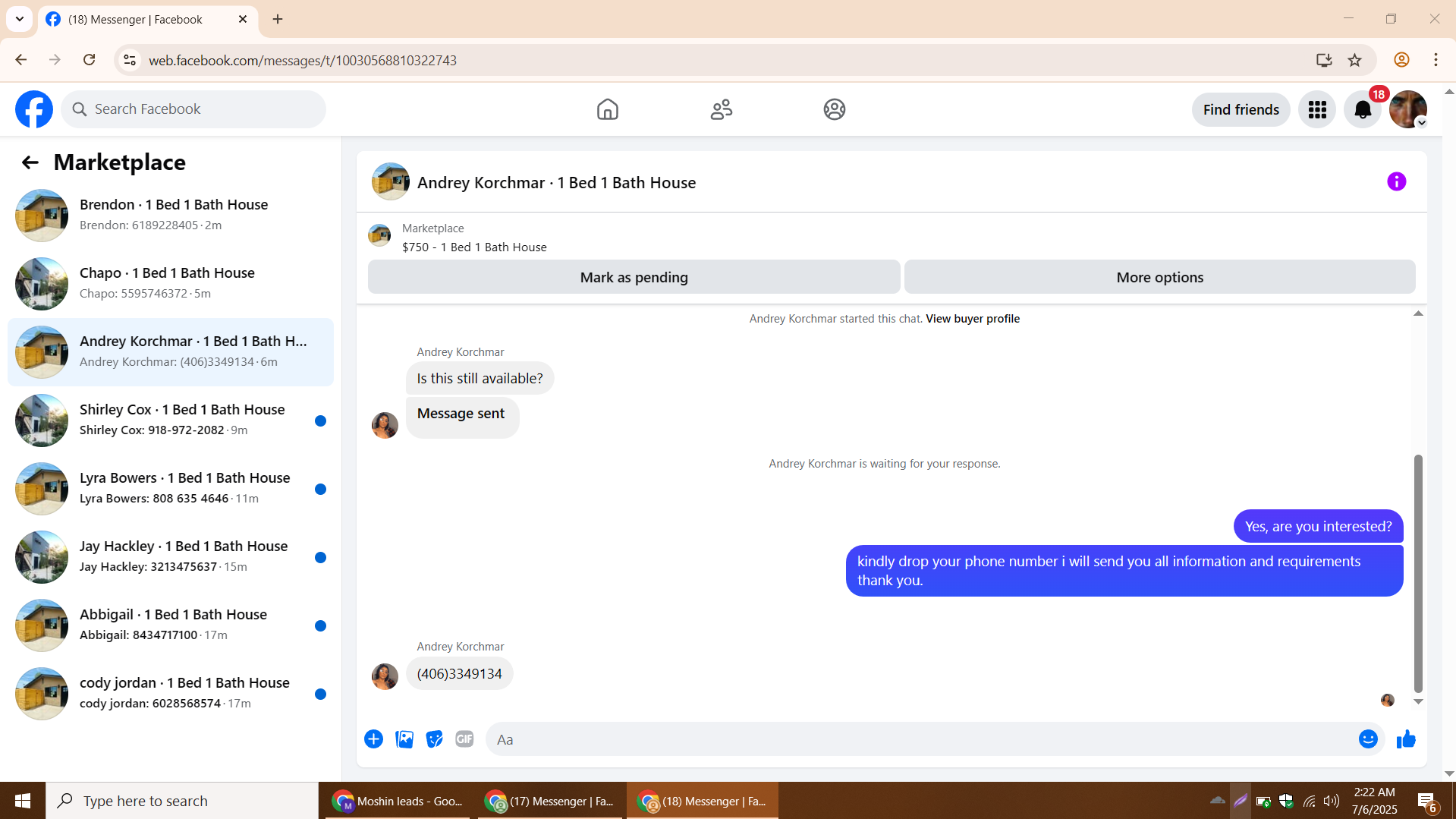Select Andrey Korchmar conversation in list
This screenshot has width=1456, height=819.
pyautogui.click(x=171, y=352)
